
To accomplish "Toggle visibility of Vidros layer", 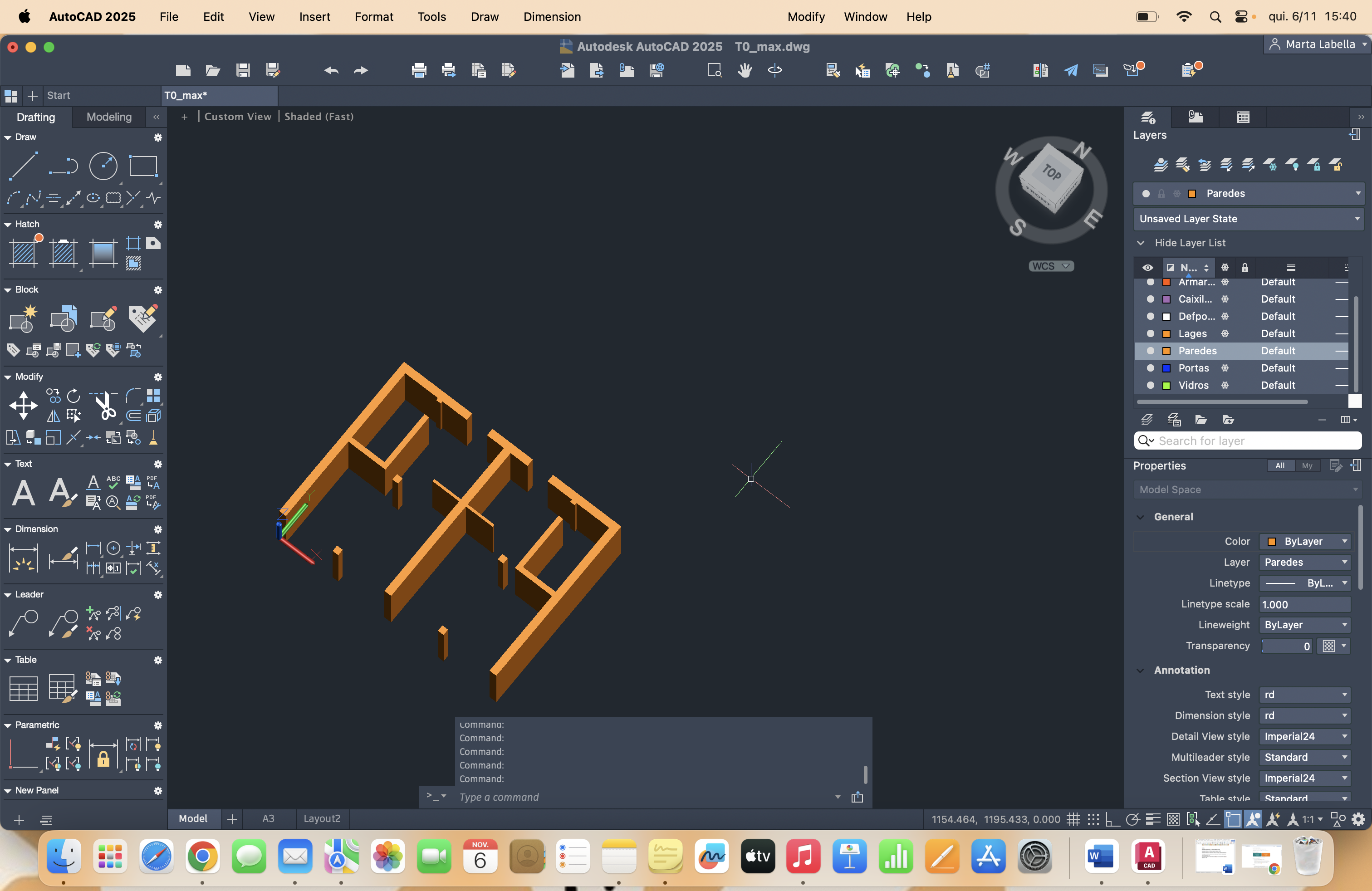I will point(1150,385).
